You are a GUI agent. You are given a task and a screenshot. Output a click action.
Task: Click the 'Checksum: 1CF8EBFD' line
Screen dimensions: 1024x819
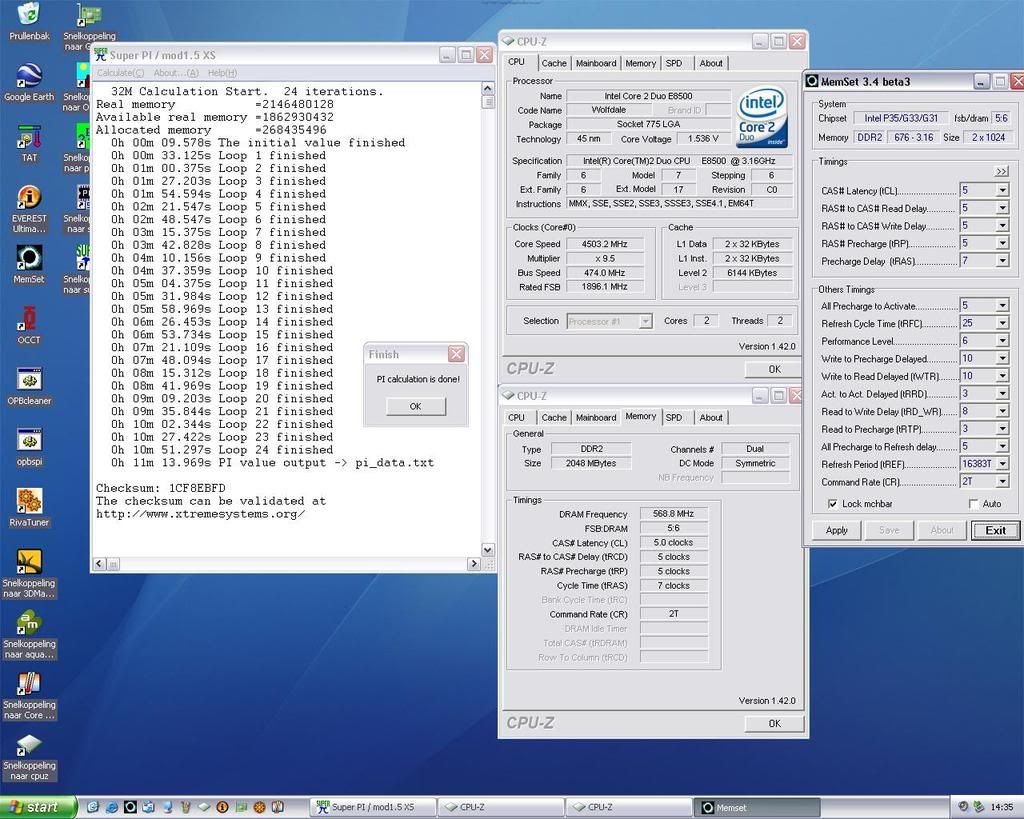click(161, 488)
